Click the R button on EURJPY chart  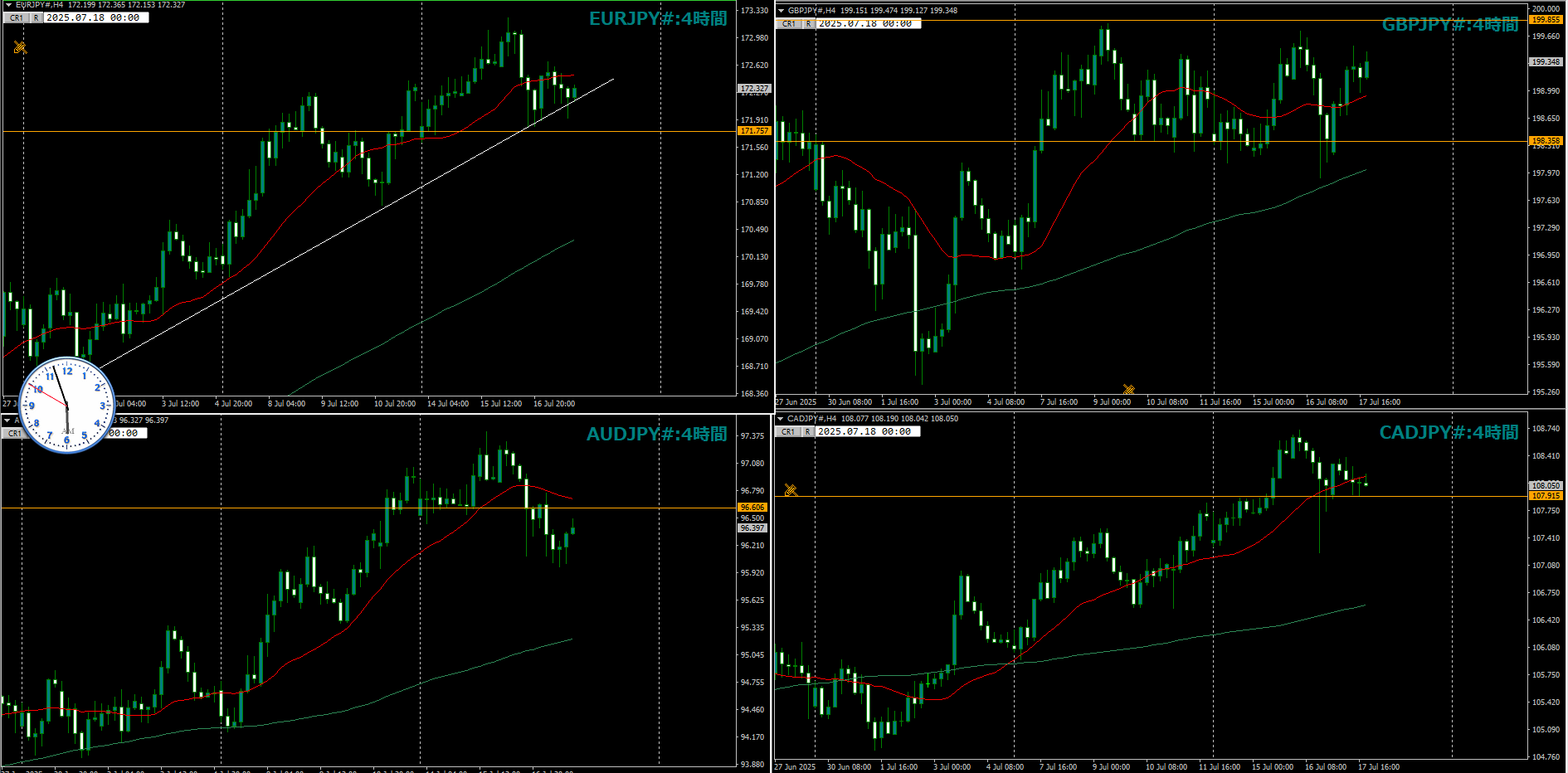tap(36, 17)
